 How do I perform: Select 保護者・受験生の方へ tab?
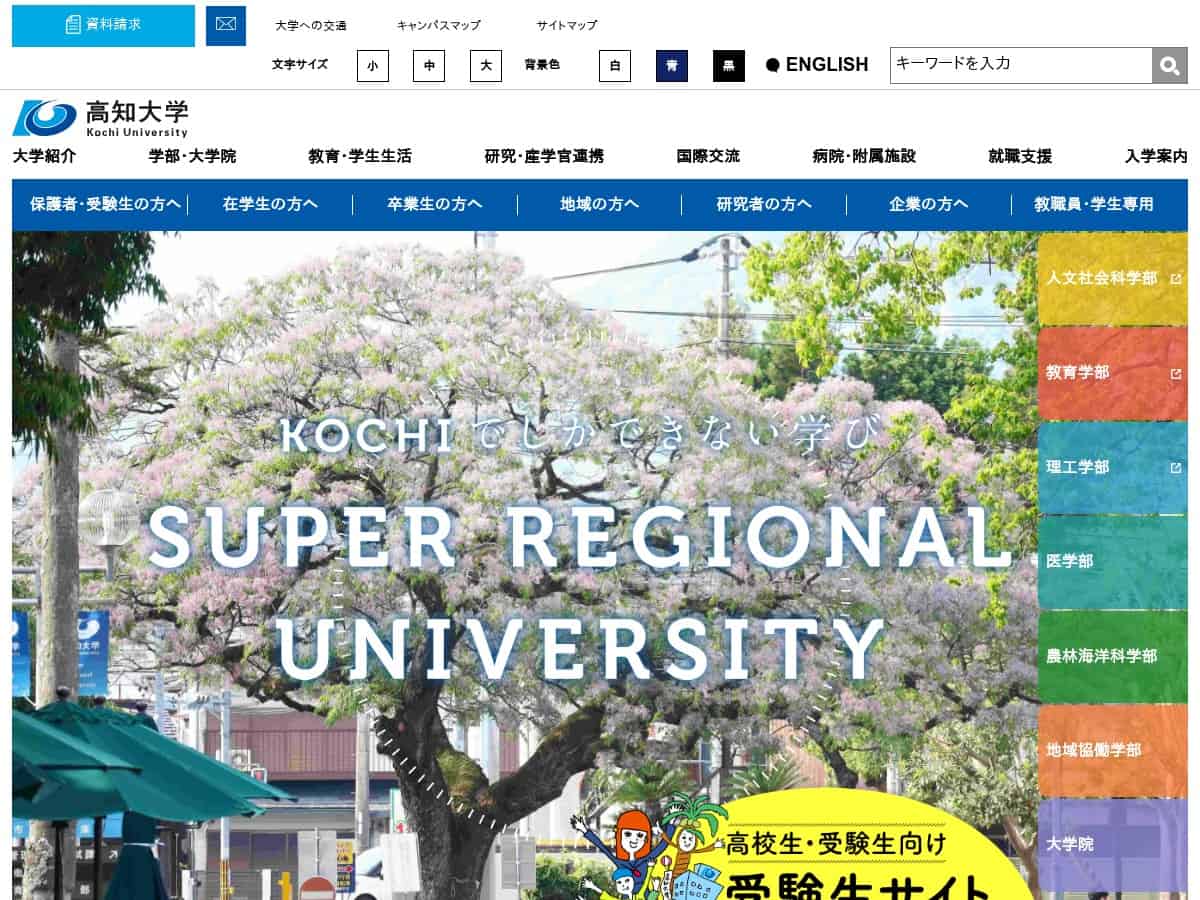(105, 204)
